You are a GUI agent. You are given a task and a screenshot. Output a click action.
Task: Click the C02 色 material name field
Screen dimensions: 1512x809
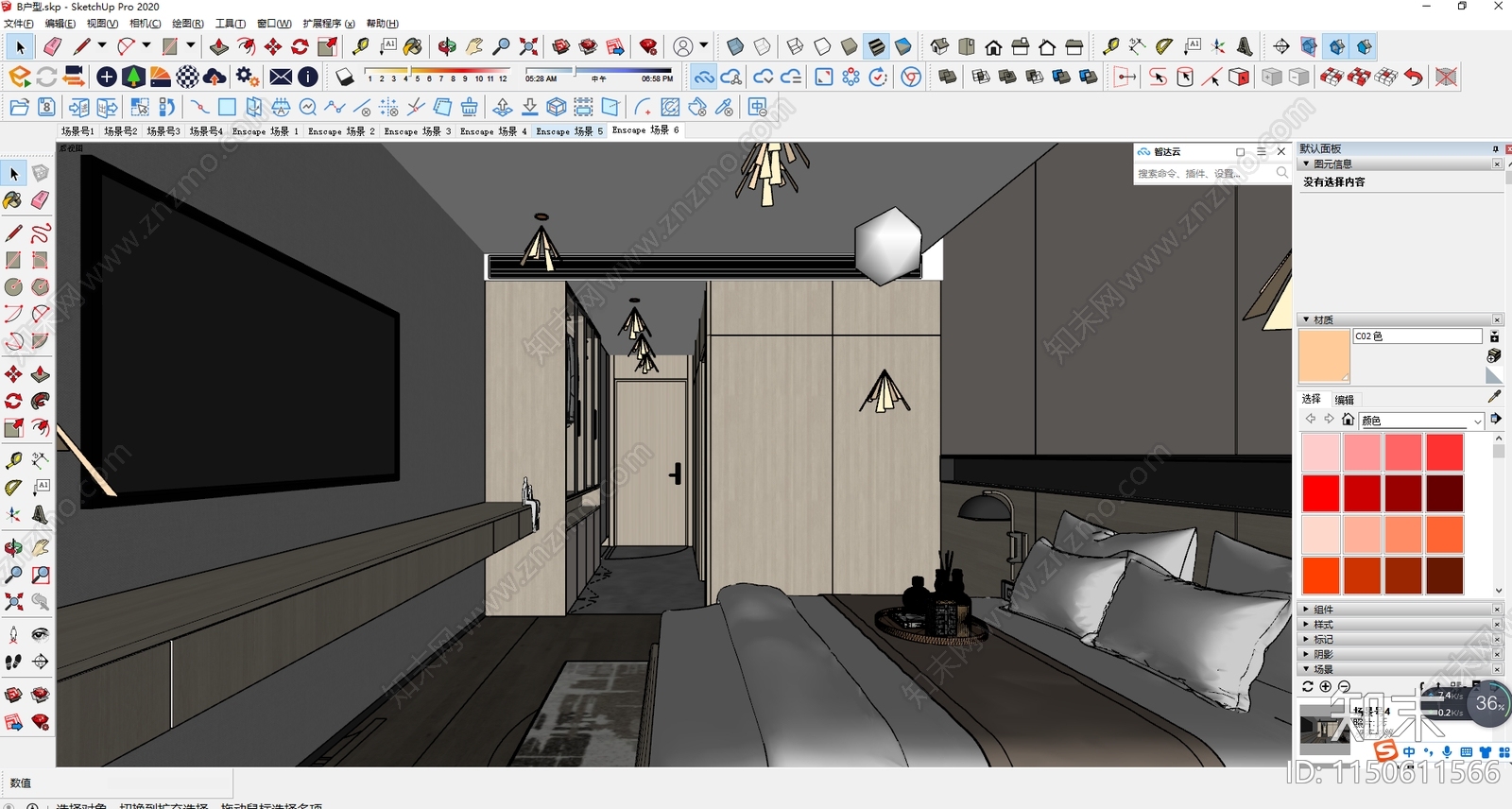[1417, 336]
